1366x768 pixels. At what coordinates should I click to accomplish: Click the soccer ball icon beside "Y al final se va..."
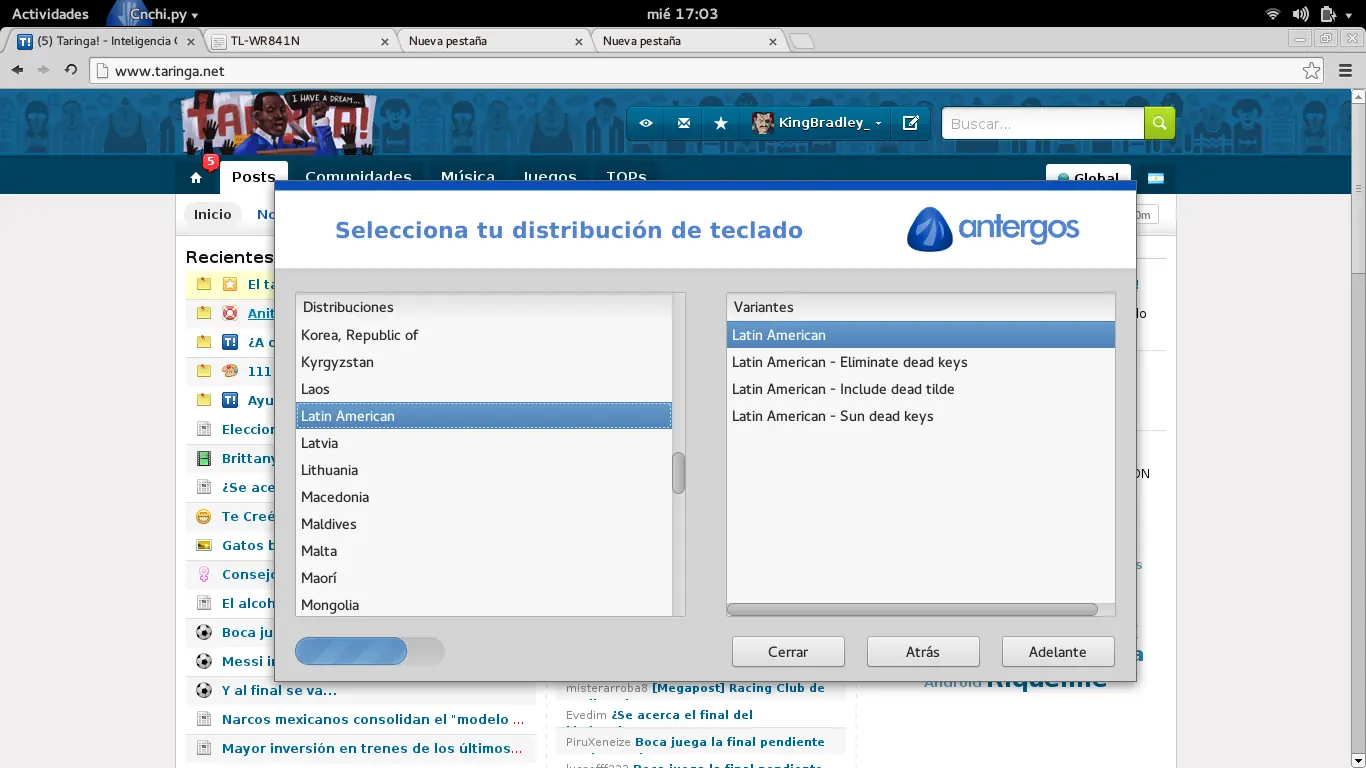(204, 690)
